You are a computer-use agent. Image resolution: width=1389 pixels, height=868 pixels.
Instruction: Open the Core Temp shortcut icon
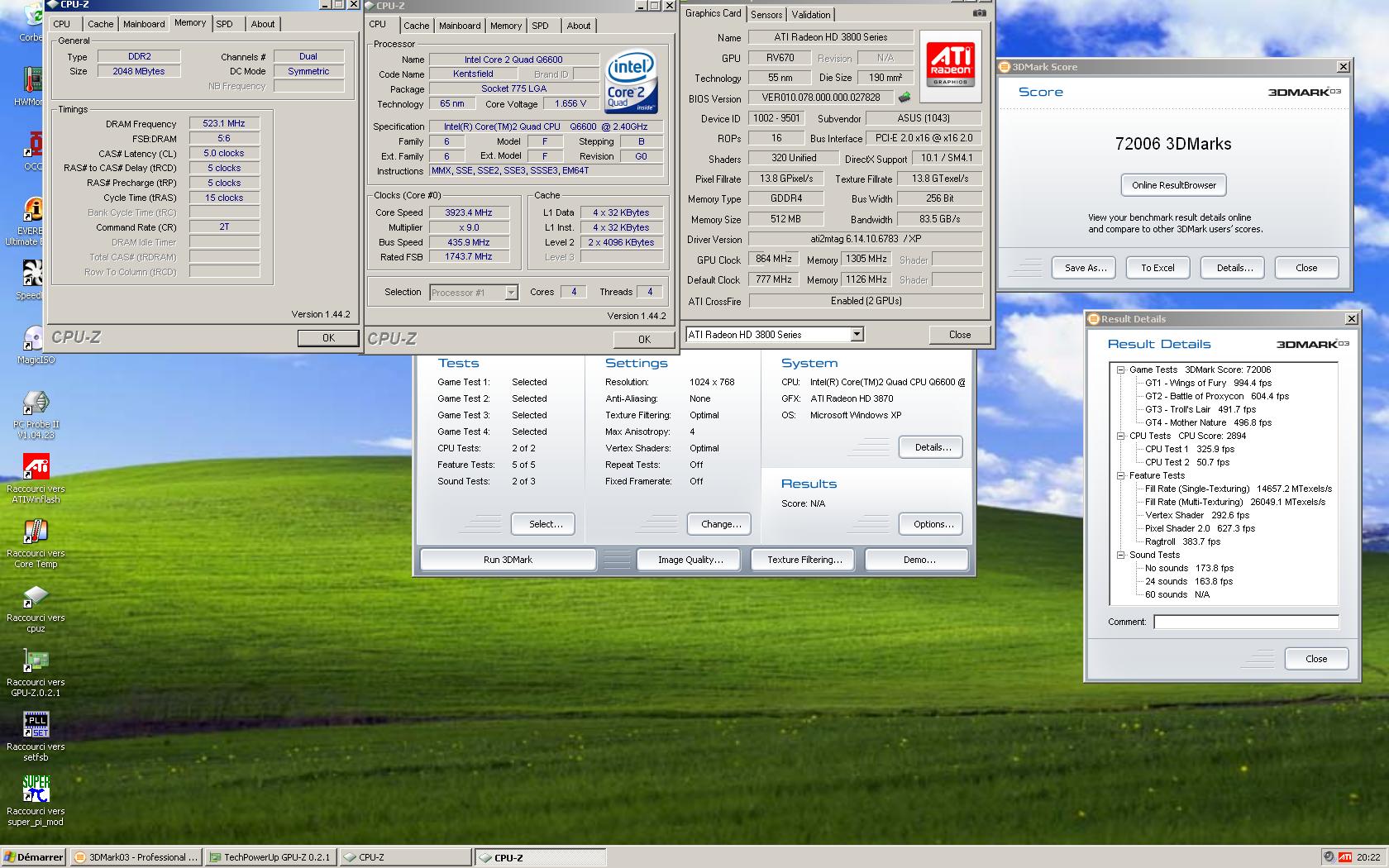click(x=36, y=532)
